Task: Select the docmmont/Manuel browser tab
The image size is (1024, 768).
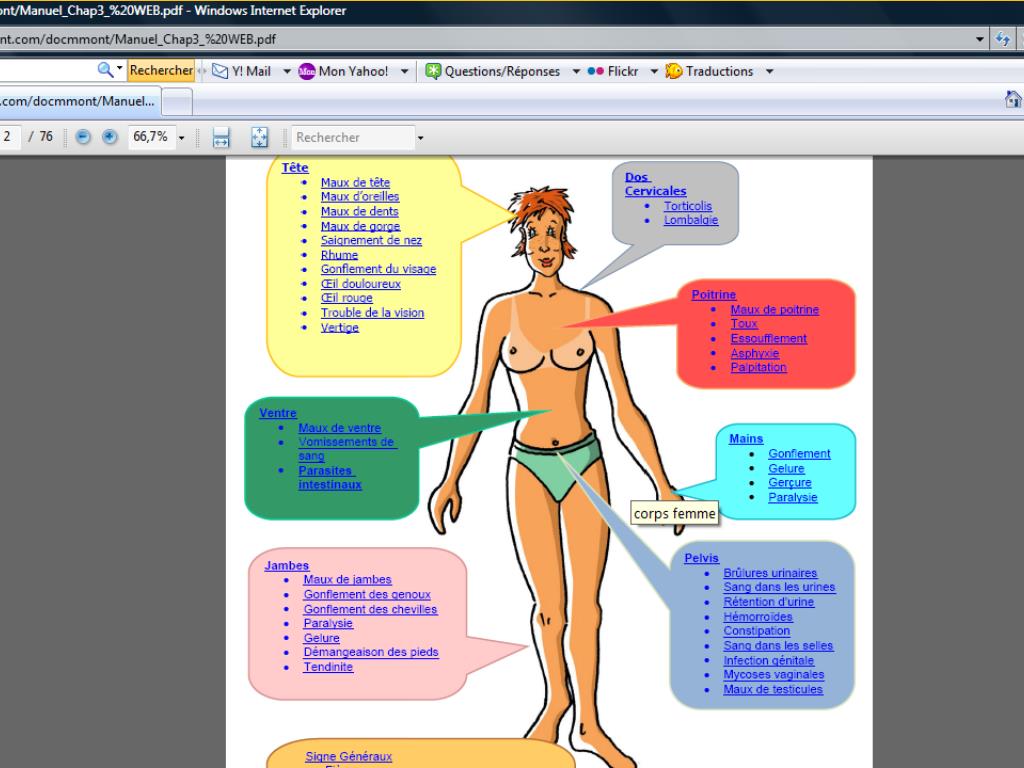Action: pyautogui.click(x=78, y=101)
